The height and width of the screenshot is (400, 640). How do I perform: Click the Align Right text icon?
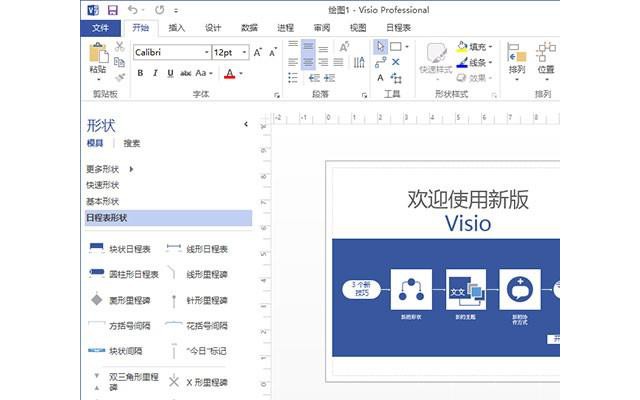pyautogui.click(x=323, y=62)
